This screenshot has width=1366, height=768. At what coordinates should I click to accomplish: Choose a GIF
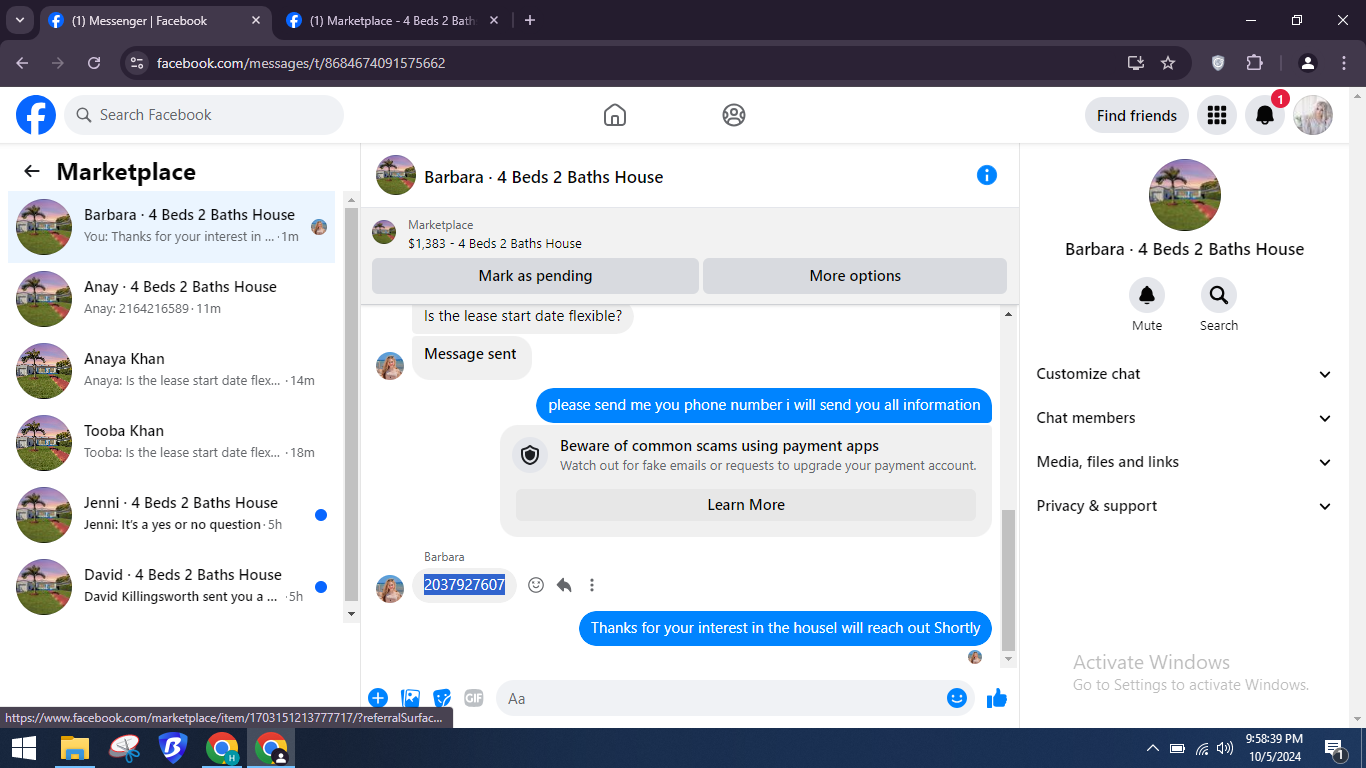pyautogui.click(x=474, y=698)
